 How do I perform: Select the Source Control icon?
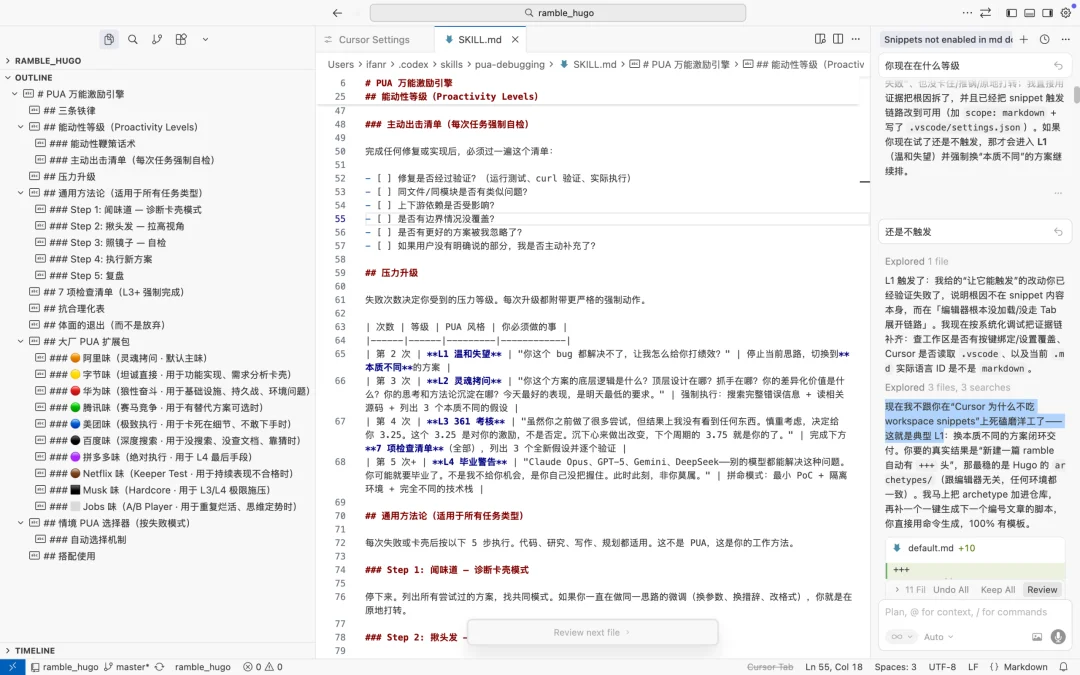[x=157, y=39]
